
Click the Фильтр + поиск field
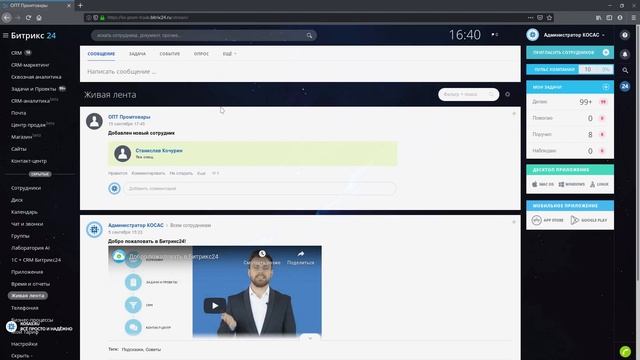click(x=469, y=94)
